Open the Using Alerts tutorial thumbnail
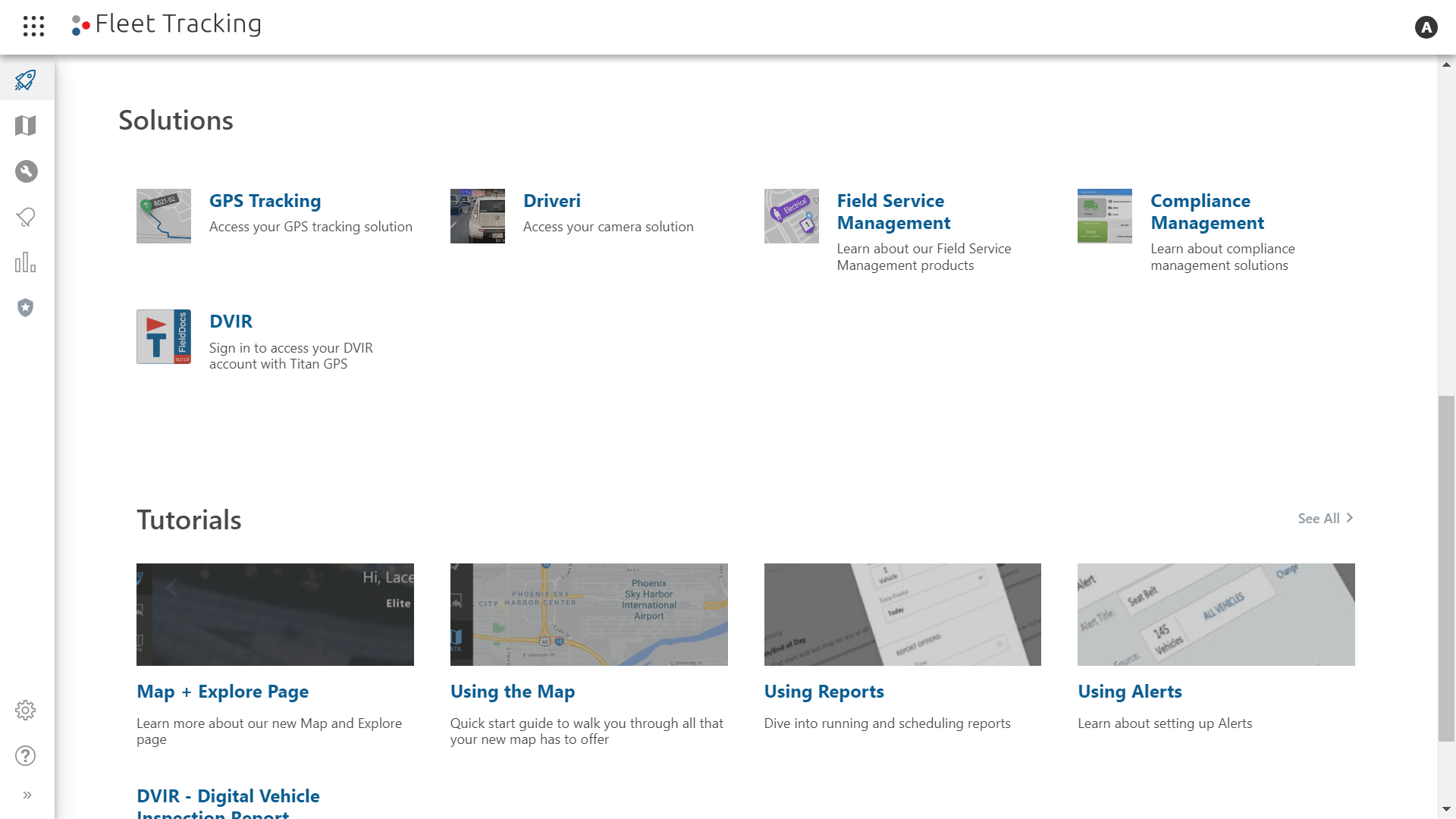1456x819 pixels. 1216,614
